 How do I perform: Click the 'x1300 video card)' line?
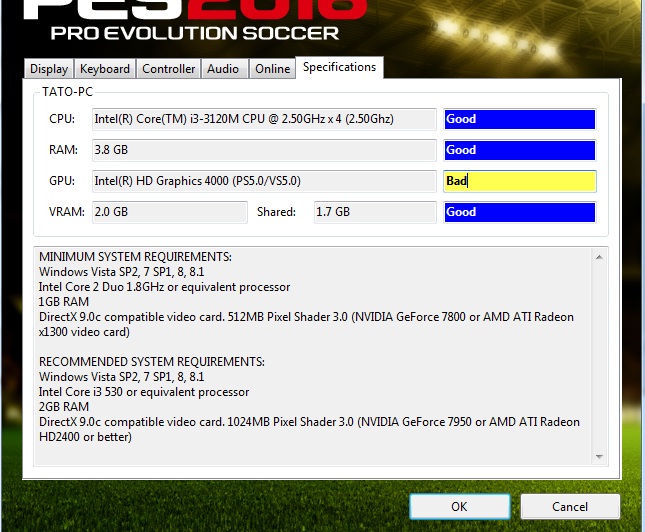coord(84,332)
